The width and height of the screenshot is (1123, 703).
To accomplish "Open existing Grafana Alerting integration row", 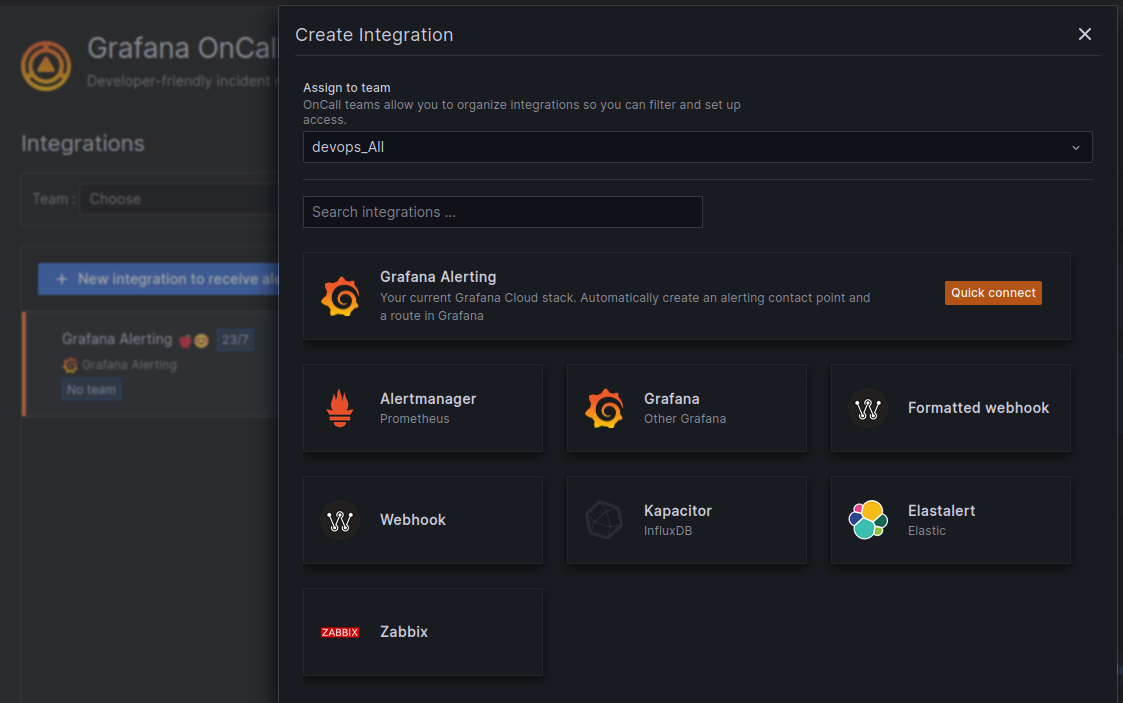I will (150, 364).
